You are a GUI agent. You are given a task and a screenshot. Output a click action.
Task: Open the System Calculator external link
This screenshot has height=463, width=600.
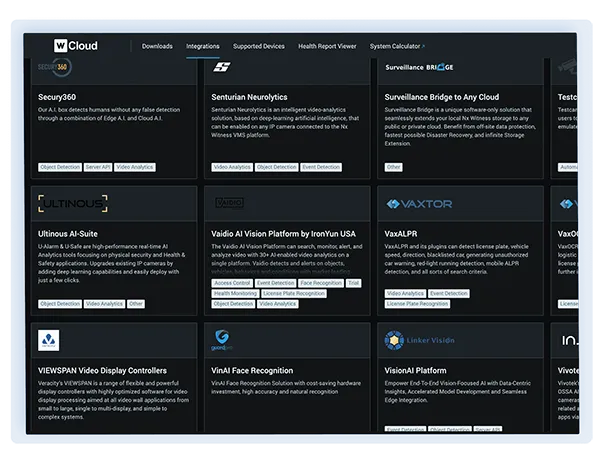[397, 46]
